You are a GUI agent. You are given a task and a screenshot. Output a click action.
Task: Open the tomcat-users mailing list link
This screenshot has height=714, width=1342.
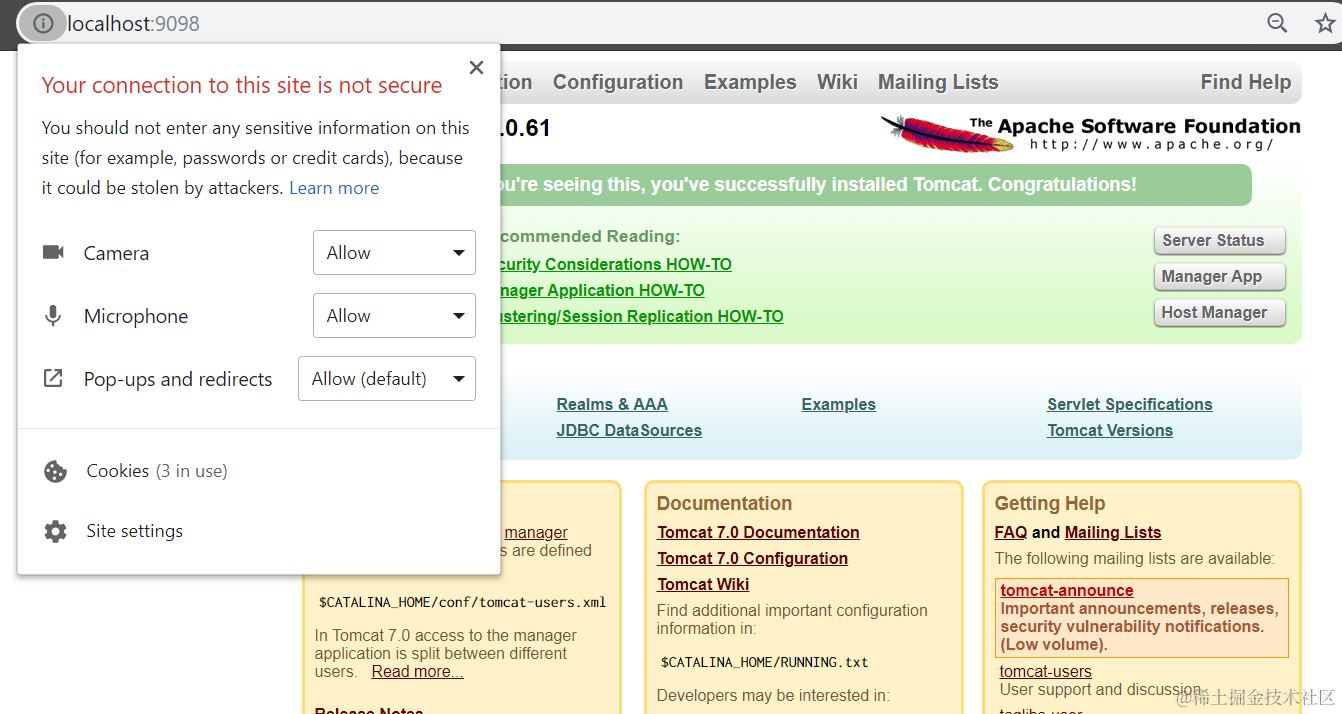[x=1046, y=671]
